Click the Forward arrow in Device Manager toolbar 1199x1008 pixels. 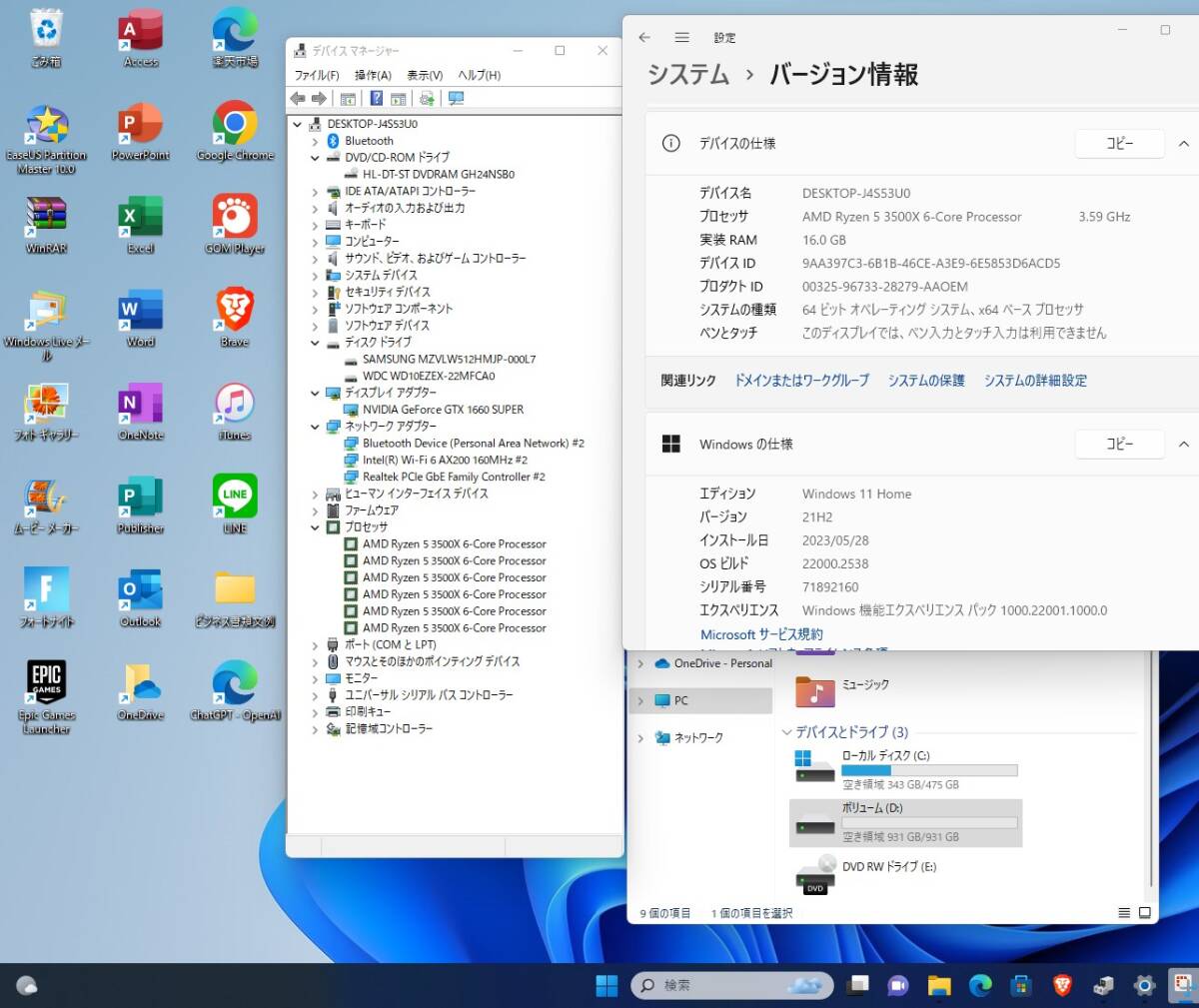(x=319, y=98)
